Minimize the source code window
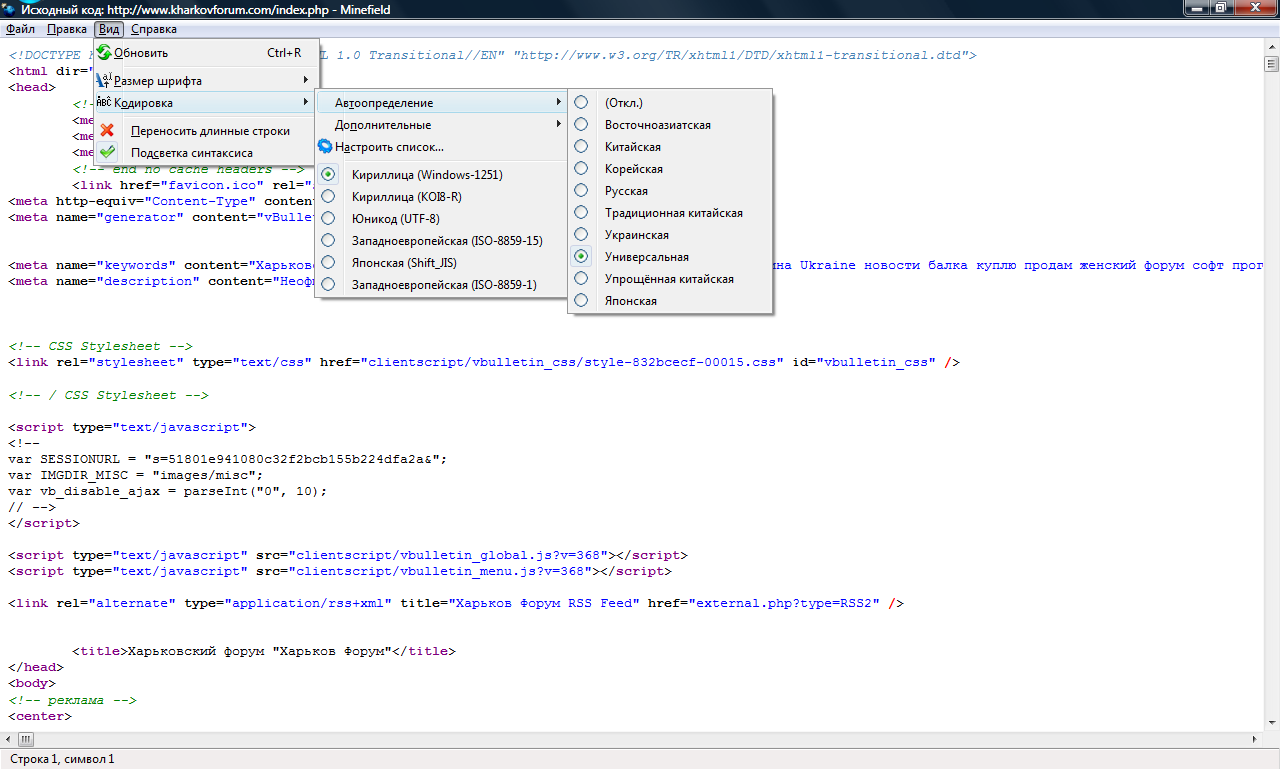The image size is (1280, 770). 1197,8
